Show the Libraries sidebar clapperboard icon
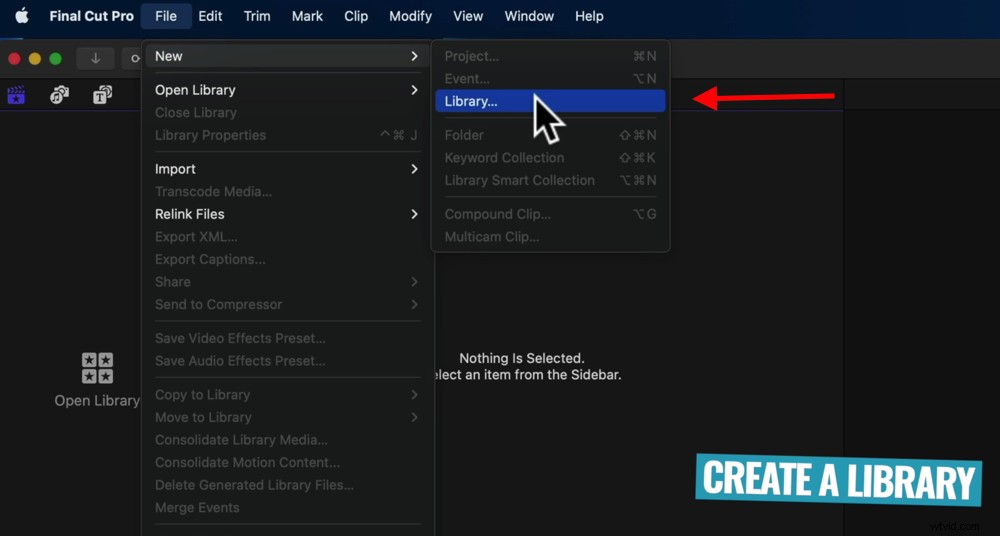Viewport: 1000px width, 536px height. coord(16,95)
